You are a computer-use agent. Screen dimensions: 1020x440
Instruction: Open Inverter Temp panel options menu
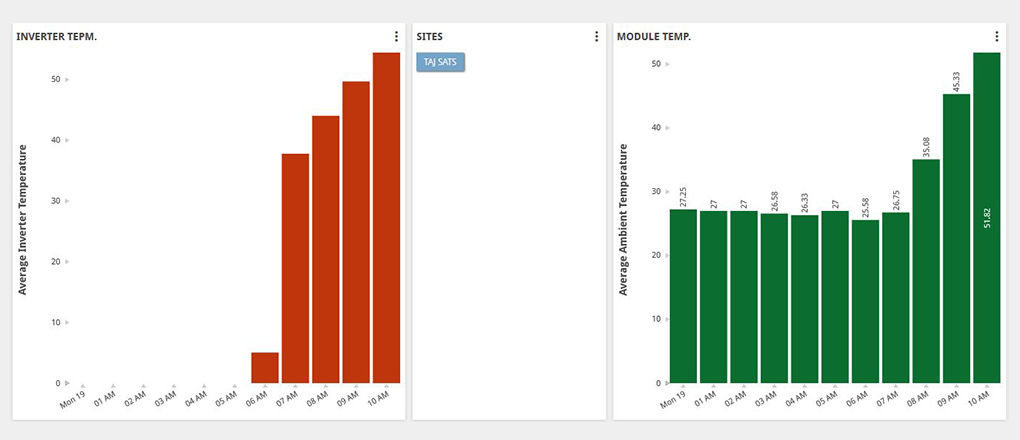pyautogui.click(x=397, y=37)
